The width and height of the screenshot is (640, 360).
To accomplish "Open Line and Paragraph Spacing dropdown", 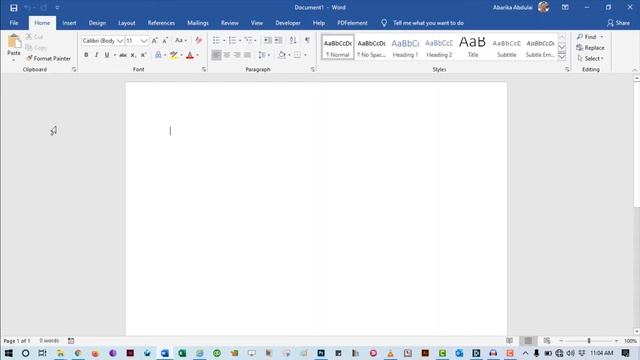I will pyautogui.click(x=264, y=55).
